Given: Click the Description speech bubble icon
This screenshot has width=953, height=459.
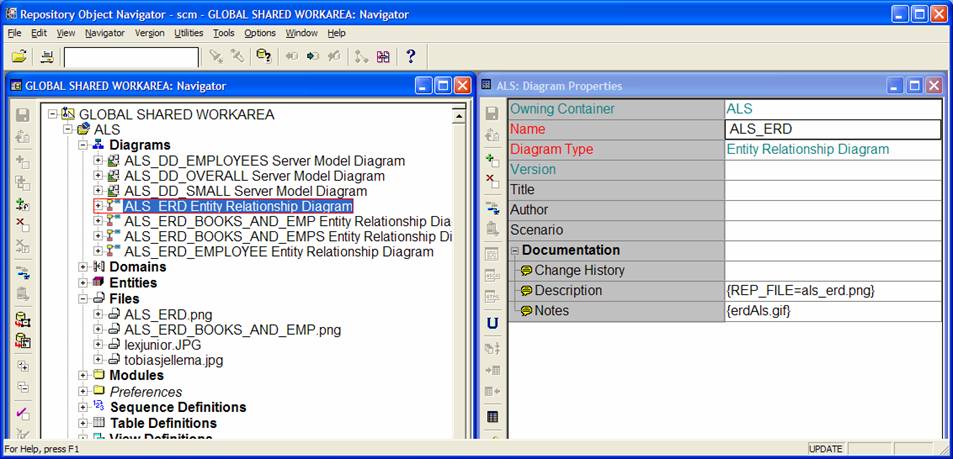Looking at the screenshot, I should point(526,291).
